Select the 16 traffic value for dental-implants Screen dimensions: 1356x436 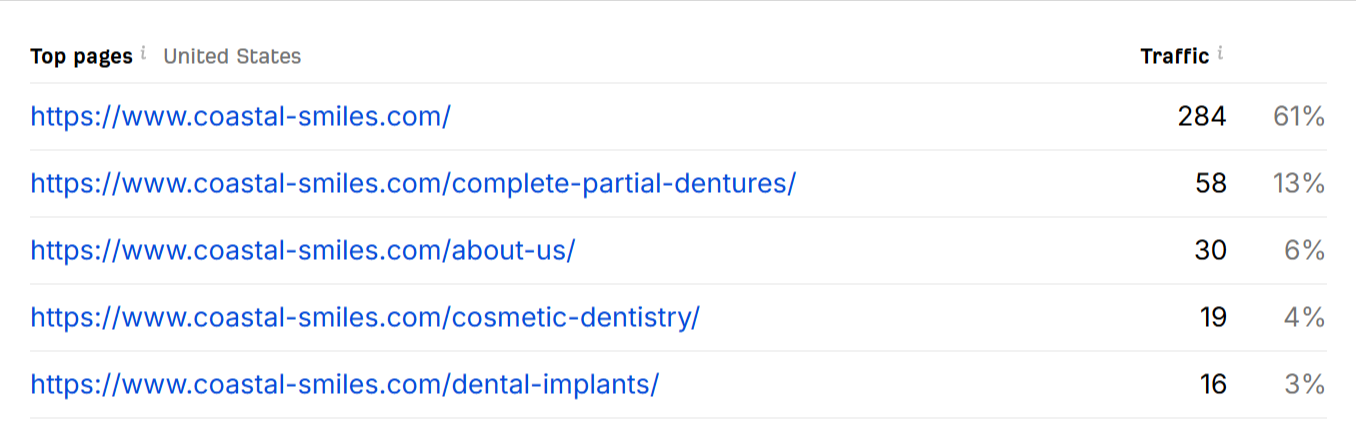click(x=1213, y=384)
